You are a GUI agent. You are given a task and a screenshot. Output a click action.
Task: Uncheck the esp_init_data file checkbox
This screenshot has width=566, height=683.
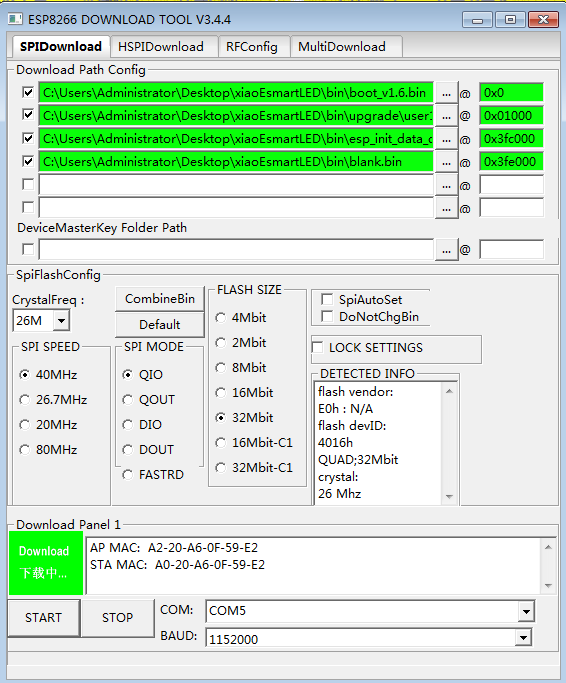coord(28,139)
